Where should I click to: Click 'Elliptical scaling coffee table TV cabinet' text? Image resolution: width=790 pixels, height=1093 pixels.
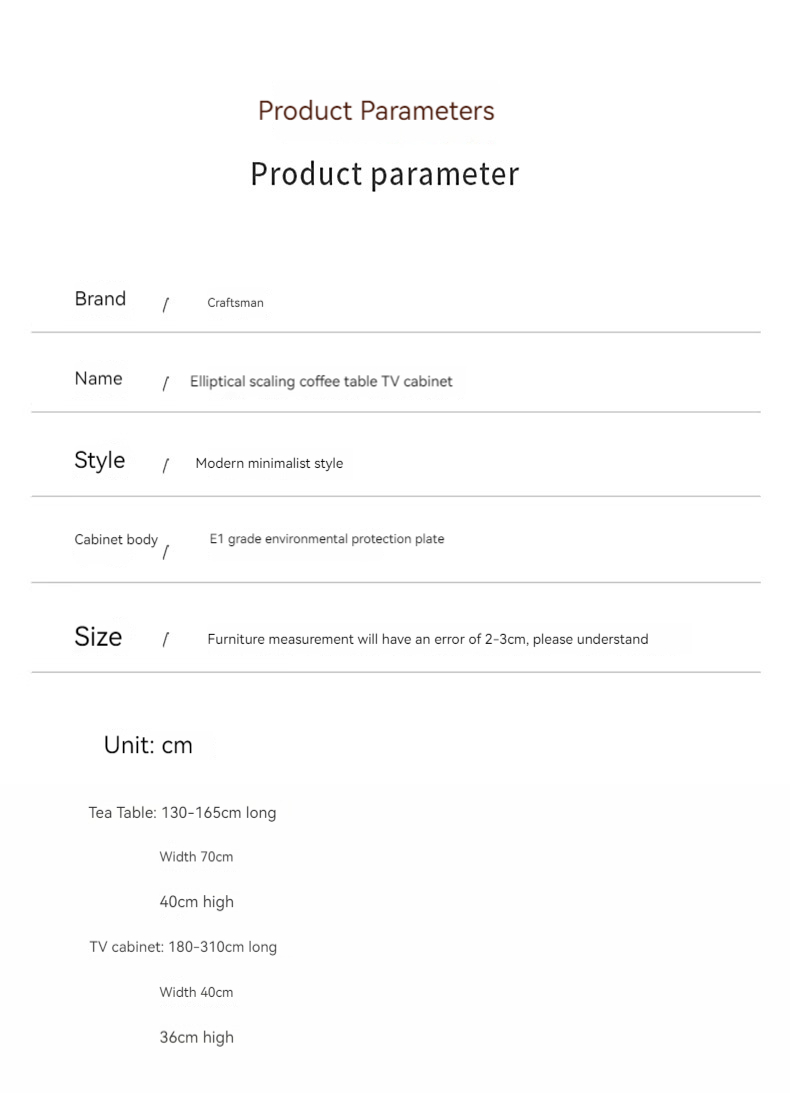pyautogui.click(x=321, y=382)
